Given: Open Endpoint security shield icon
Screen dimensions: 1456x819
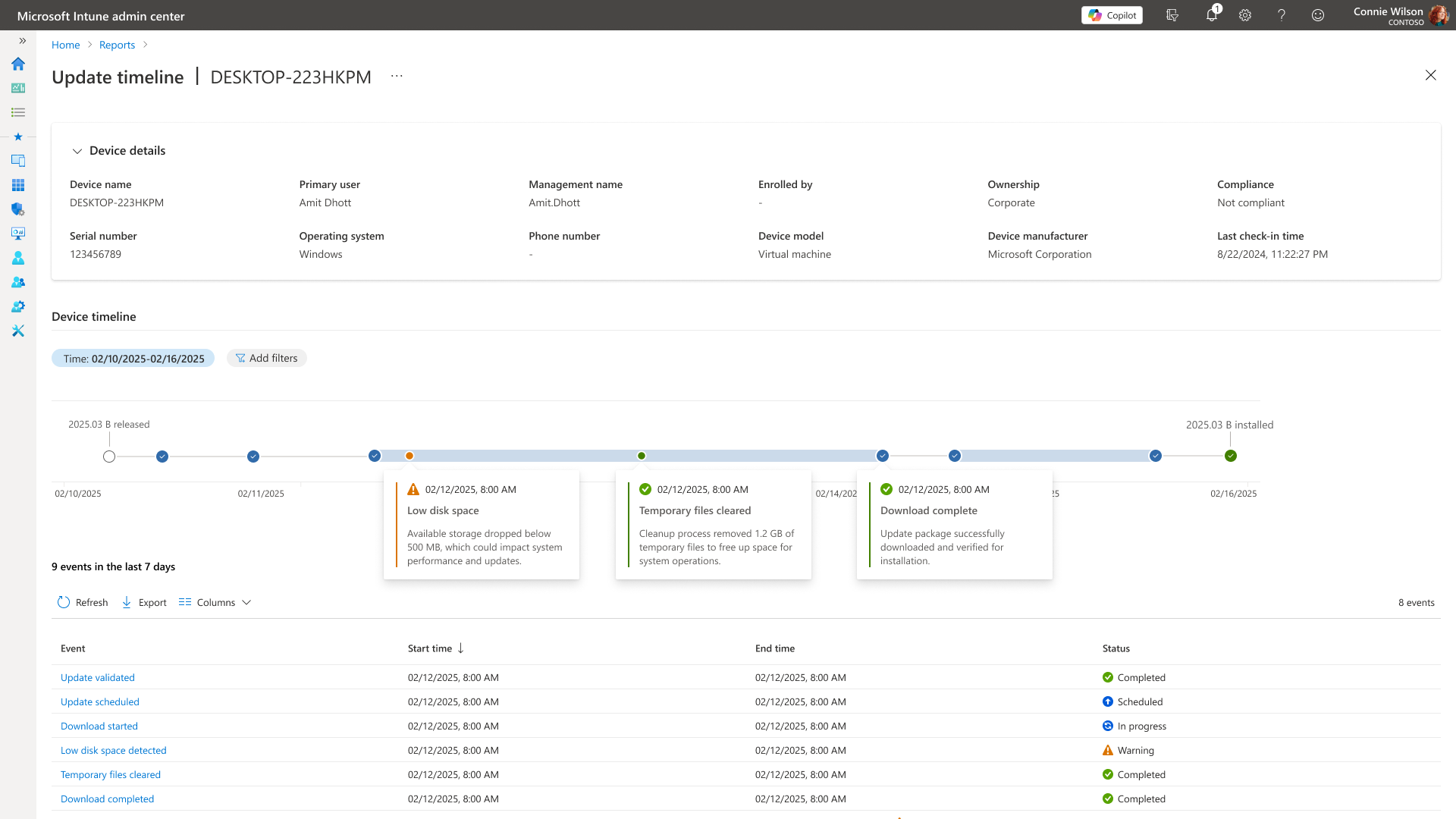Looking at the screenshot, I should (x=18, y=209).
